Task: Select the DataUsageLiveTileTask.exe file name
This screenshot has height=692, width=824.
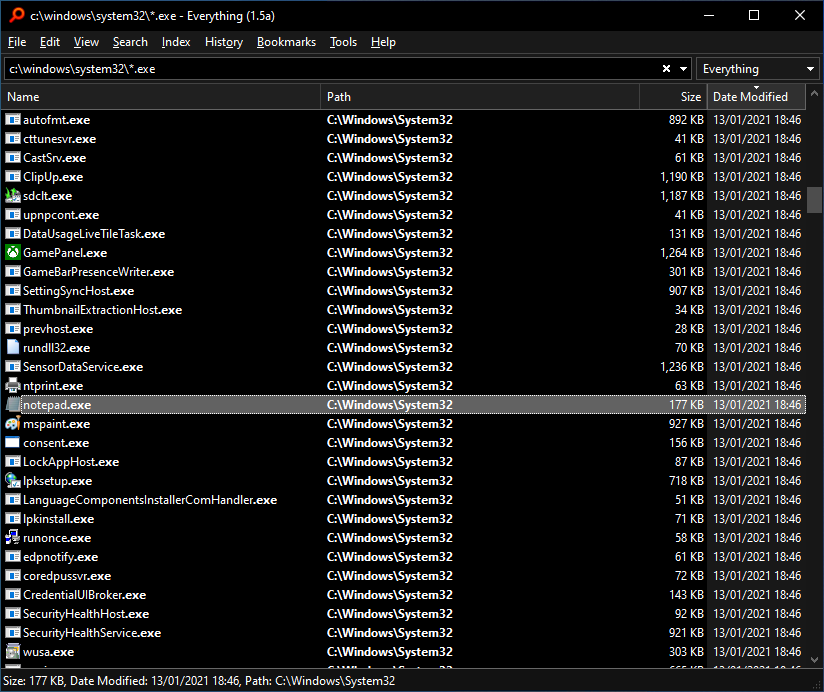Action: 94,234
